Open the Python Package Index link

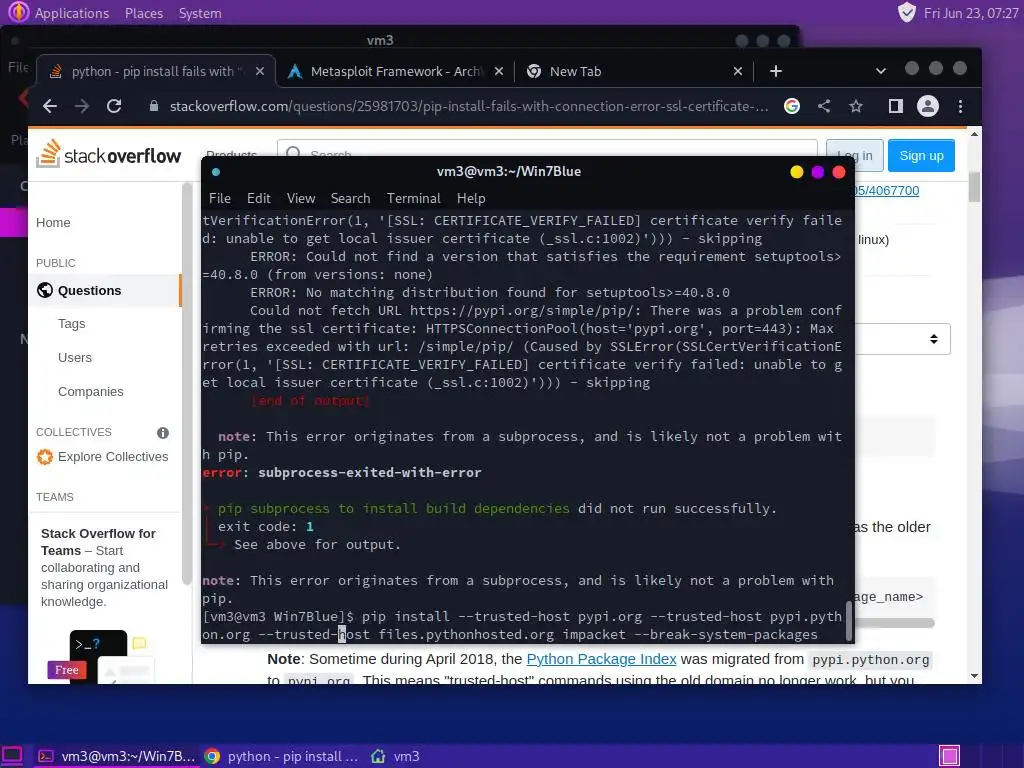[601, 659]
